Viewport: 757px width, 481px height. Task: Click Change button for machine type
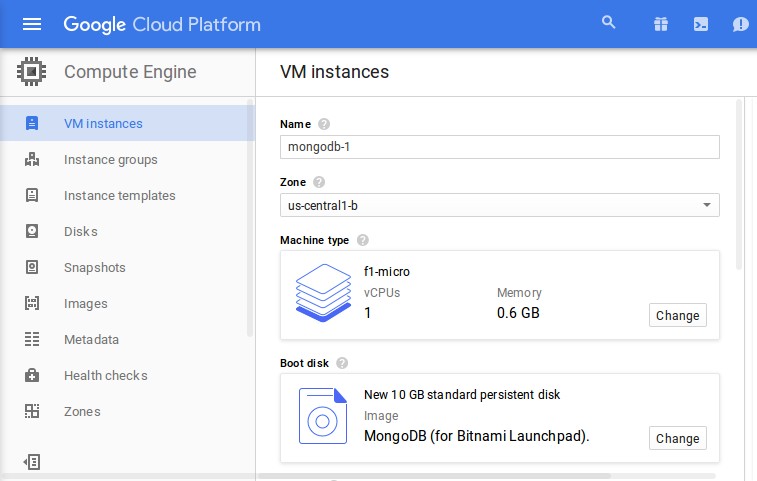[677, 315]
